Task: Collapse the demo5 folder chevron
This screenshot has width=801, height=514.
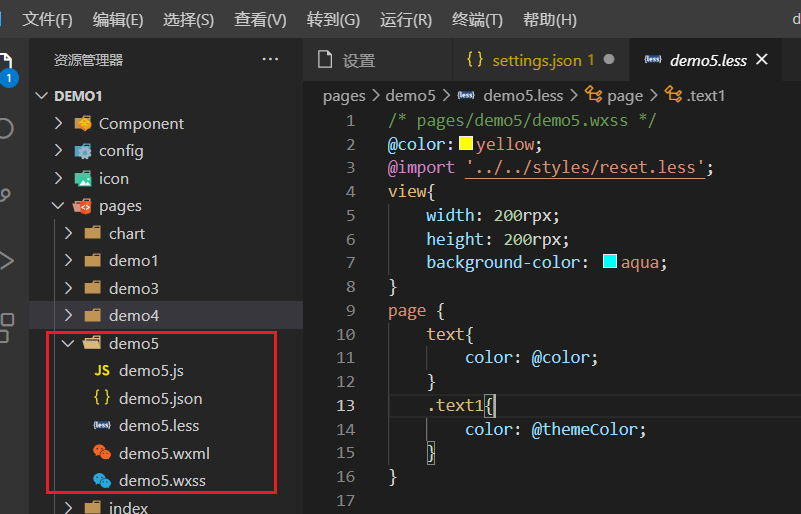Action: pos(68,343)
